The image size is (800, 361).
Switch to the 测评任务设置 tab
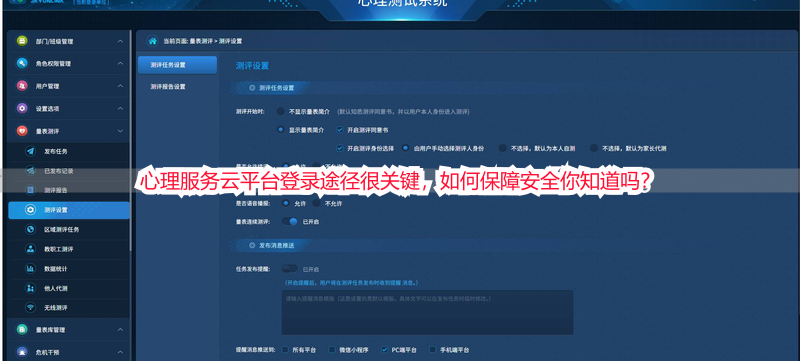pos(177,65)
